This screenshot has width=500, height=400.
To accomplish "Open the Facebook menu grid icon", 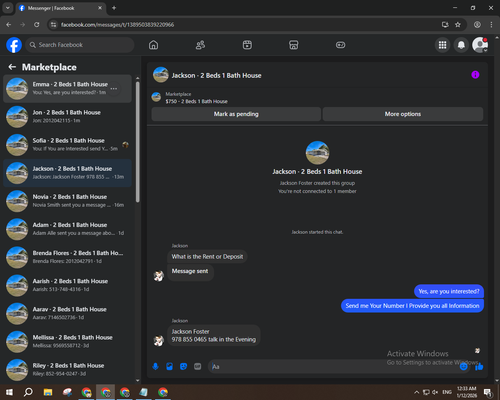I will point(442,45).
